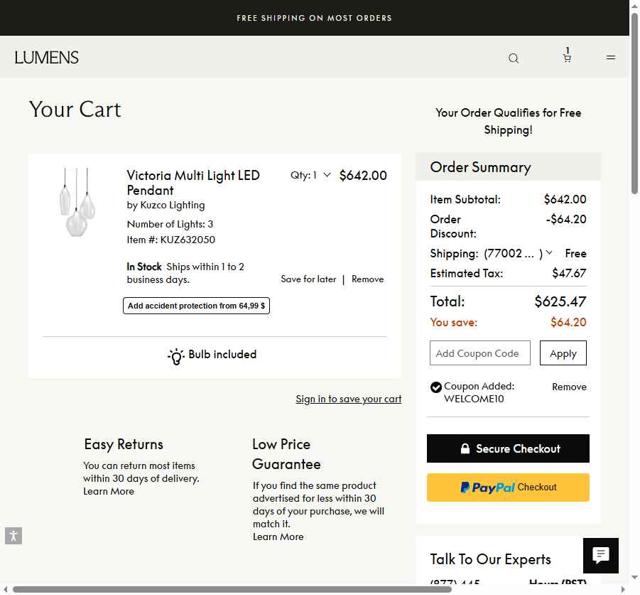Viewport: 640px width, 595px height.
Task: Apply the coupon code
Action: click(x=563, y=353)
